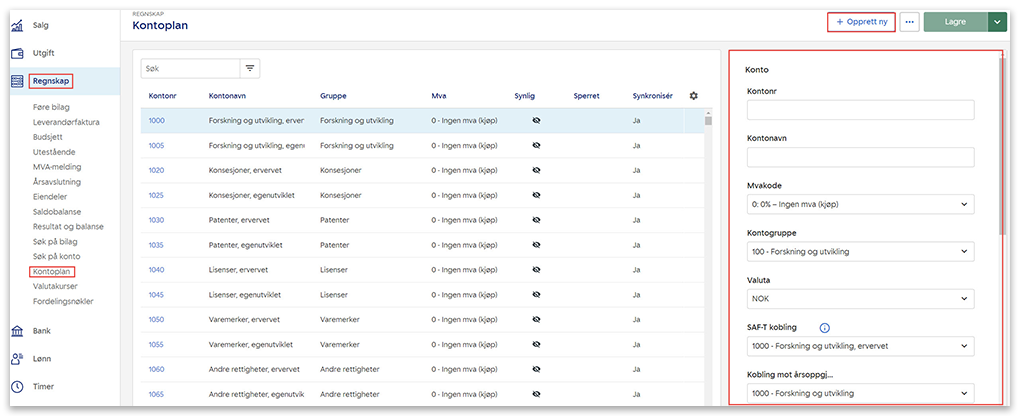
Task: Toggle visibility for account 1000
Action: pos(536,121)
